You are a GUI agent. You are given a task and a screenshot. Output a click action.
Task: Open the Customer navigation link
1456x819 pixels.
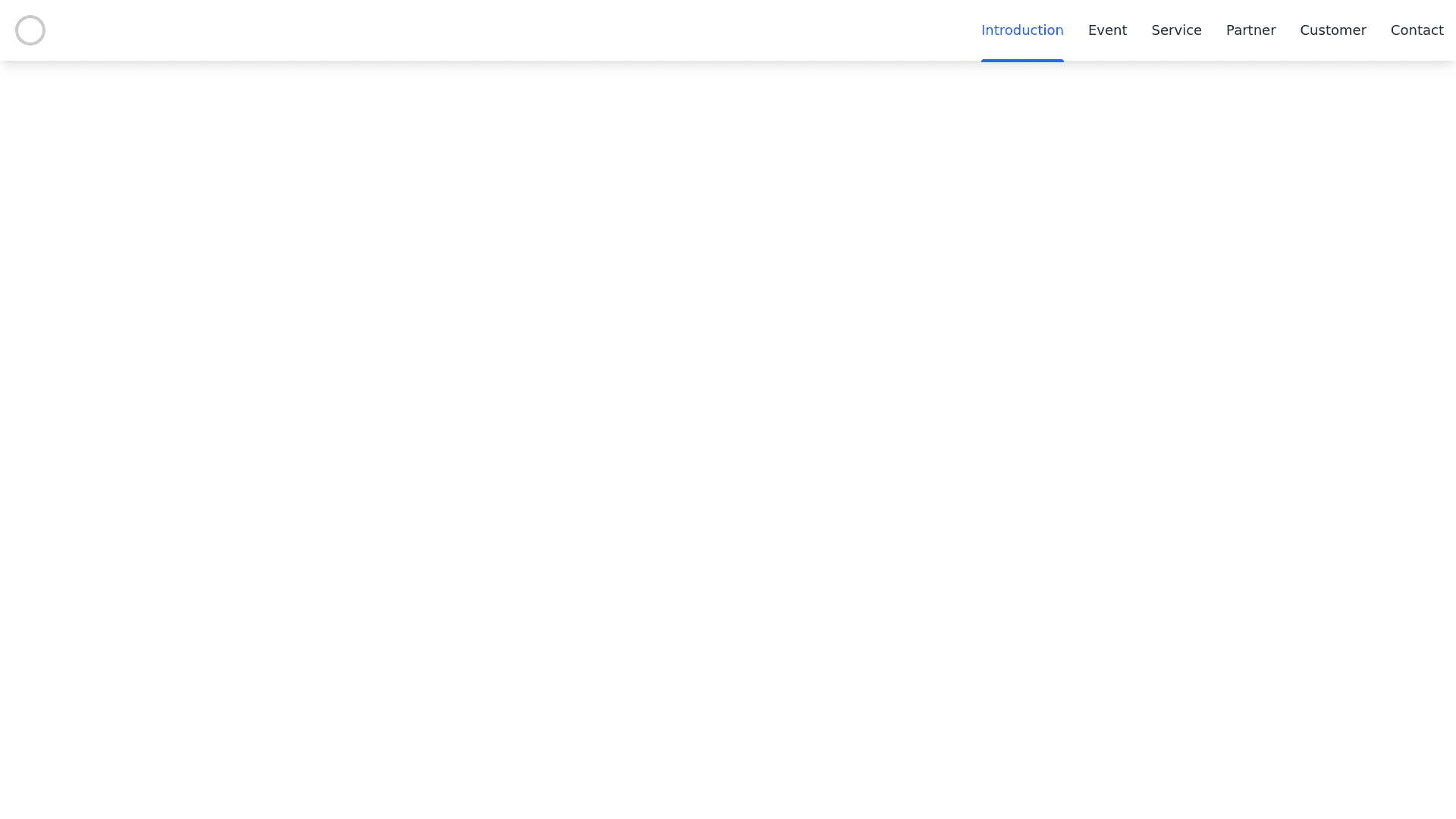[x=1332, y=30]
